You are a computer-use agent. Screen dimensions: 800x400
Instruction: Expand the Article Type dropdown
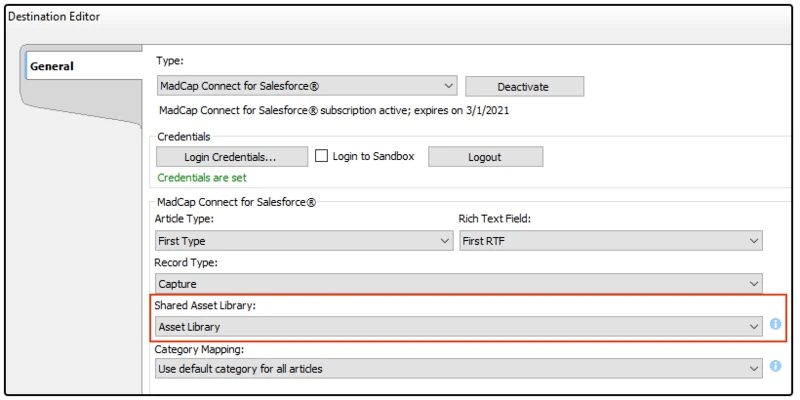(304, 241)
